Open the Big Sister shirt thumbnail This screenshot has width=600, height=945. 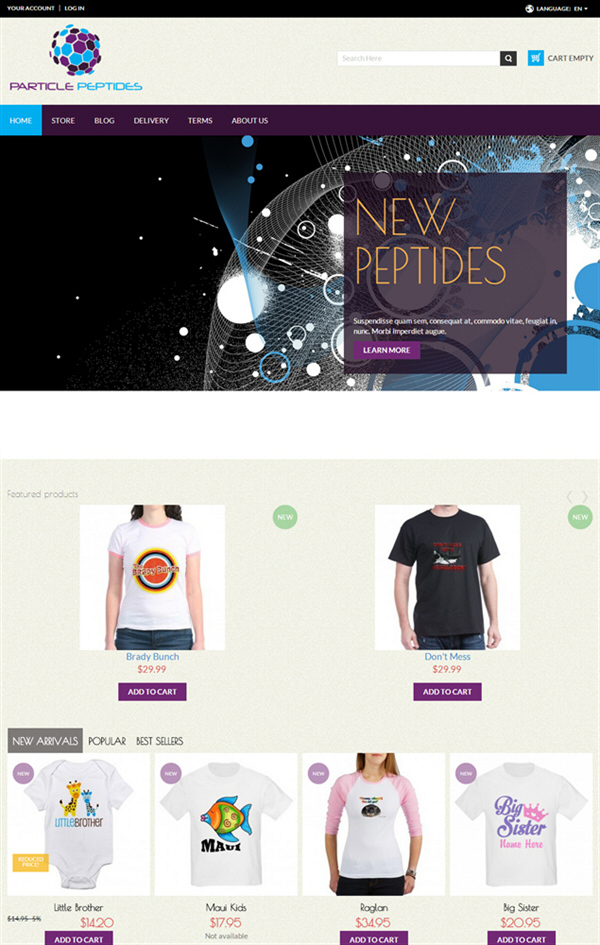click(521, 824)
